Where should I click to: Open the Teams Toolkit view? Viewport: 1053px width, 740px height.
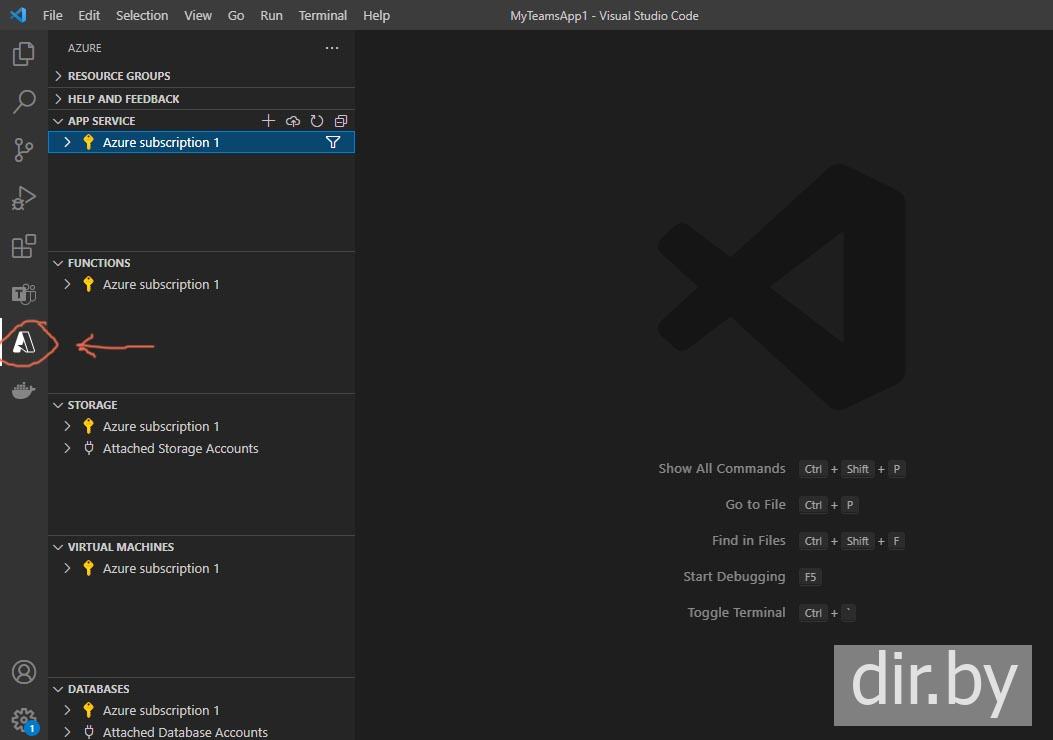[24, 294]
